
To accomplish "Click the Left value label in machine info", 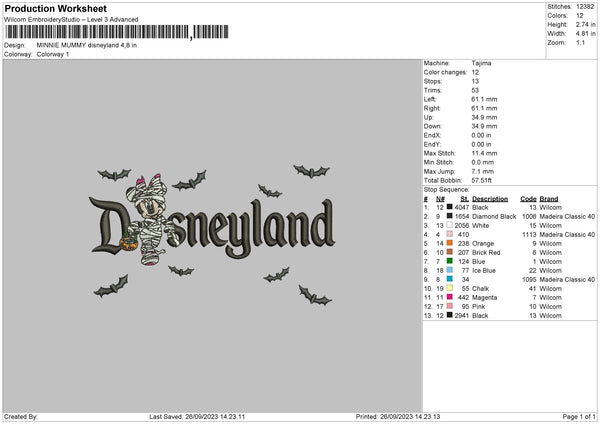I will click(x=429, y=99).
